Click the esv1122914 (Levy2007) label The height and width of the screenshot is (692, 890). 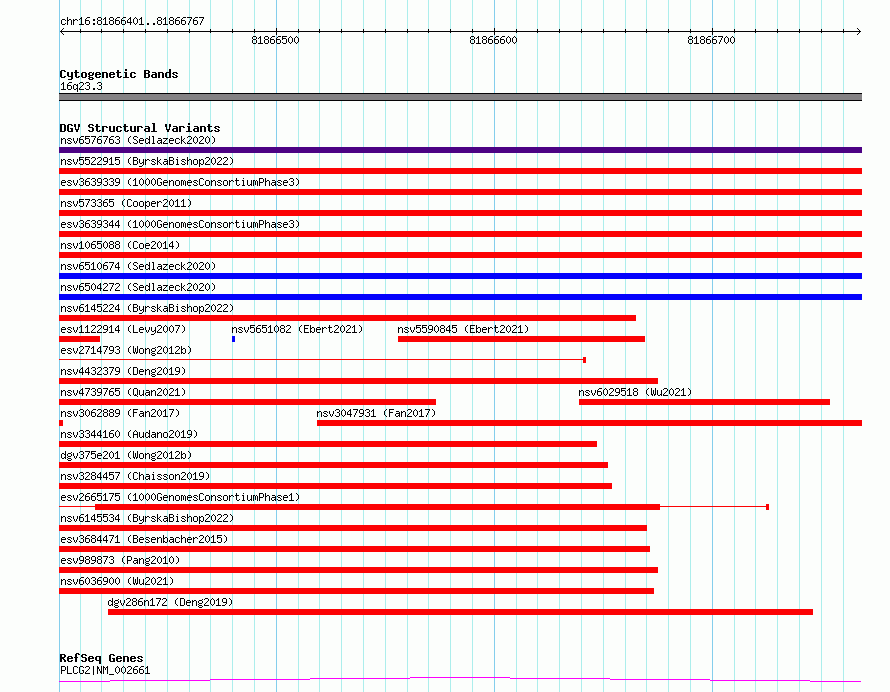pyautogui.click(x=123, y=329)
